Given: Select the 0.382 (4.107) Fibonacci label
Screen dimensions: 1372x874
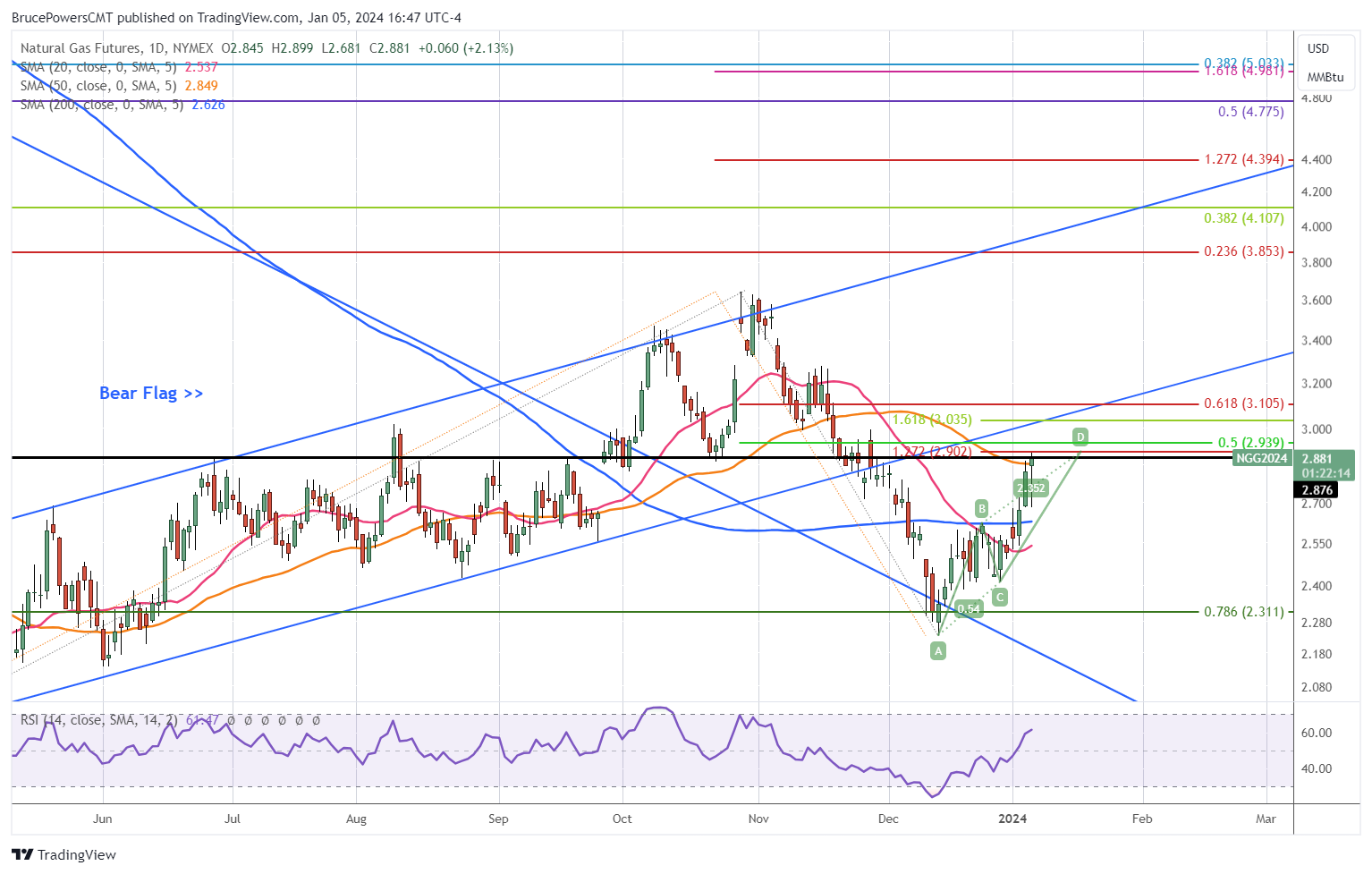Looking at the screenshot, I should point(1243,218).
